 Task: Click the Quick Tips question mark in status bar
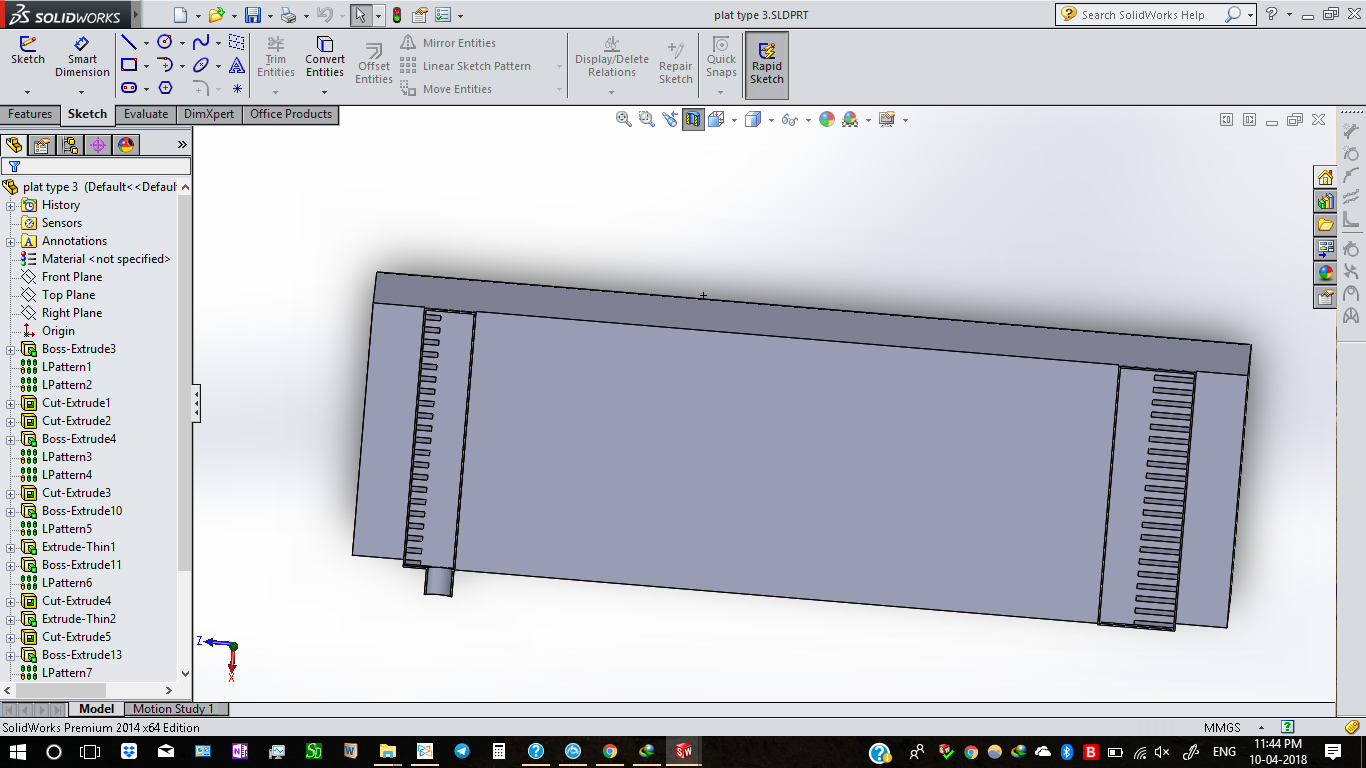[x=1288, y=727]
